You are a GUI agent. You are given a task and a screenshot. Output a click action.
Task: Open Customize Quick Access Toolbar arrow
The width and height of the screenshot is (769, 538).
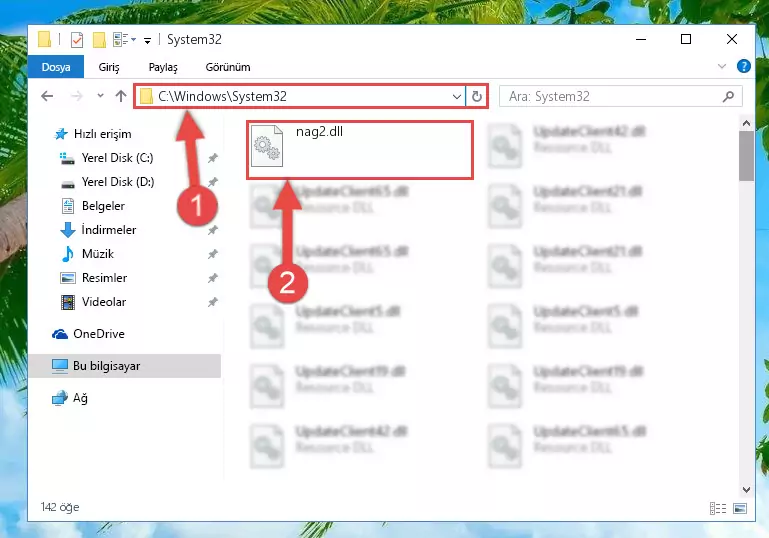pos(147,41)
